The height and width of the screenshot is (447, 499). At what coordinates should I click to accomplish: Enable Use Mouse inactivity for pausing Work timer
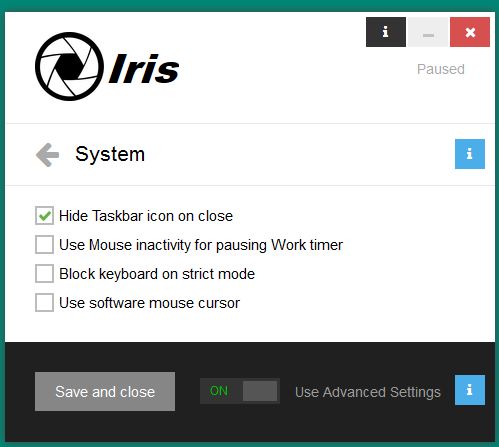(x=44, y=245)
